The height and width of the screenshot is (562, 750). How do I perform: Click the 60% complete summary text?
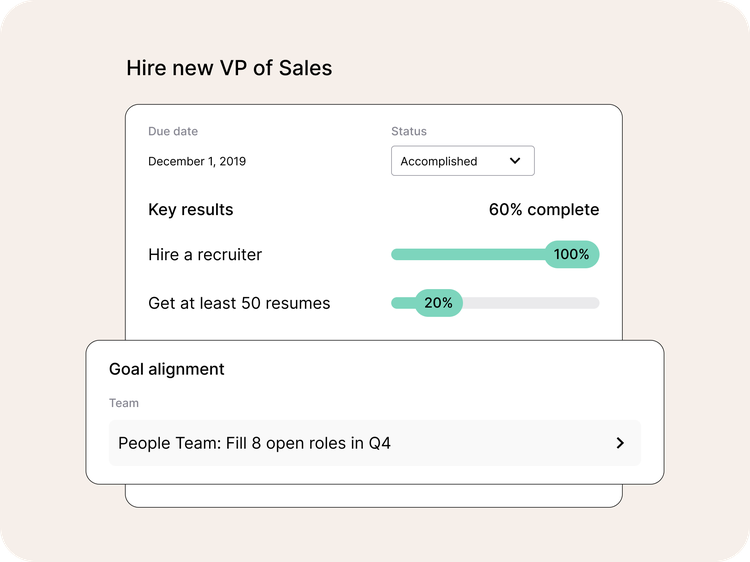pyautogui.click(x=544, y=209)
